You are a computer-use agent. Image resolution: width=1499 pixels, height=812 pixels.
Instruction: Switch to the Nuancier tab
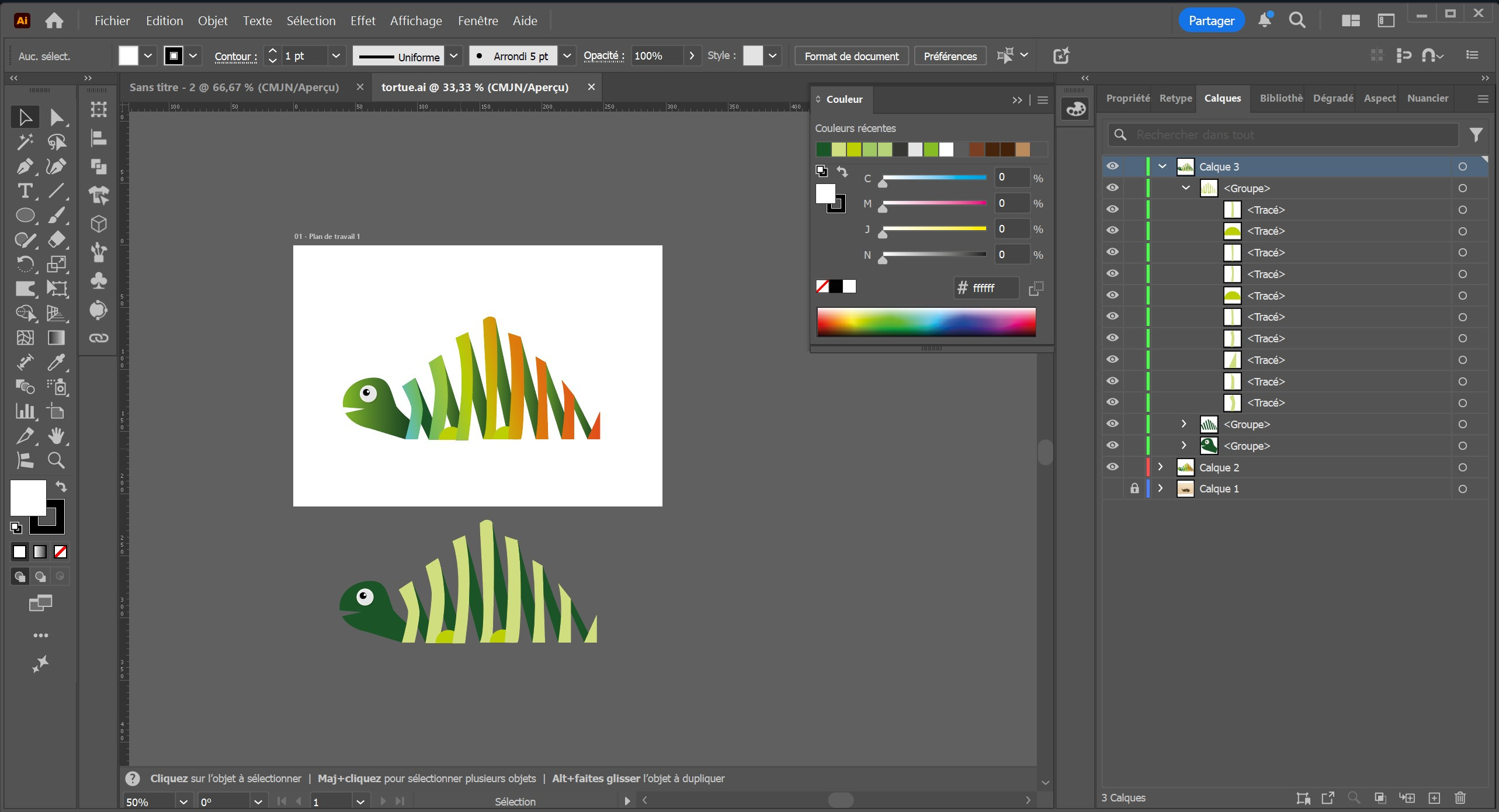pos(1427,98)
